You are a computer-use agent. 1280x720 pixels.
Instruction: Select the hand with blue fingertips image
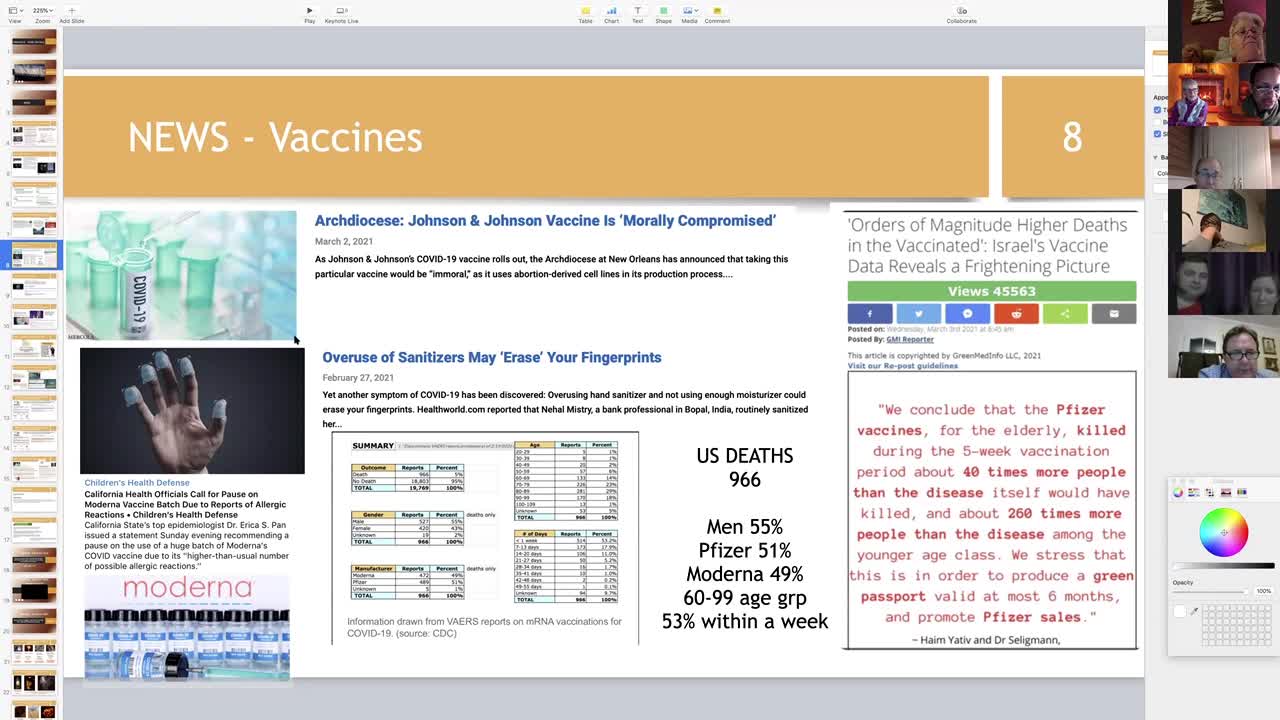(192, 411)
